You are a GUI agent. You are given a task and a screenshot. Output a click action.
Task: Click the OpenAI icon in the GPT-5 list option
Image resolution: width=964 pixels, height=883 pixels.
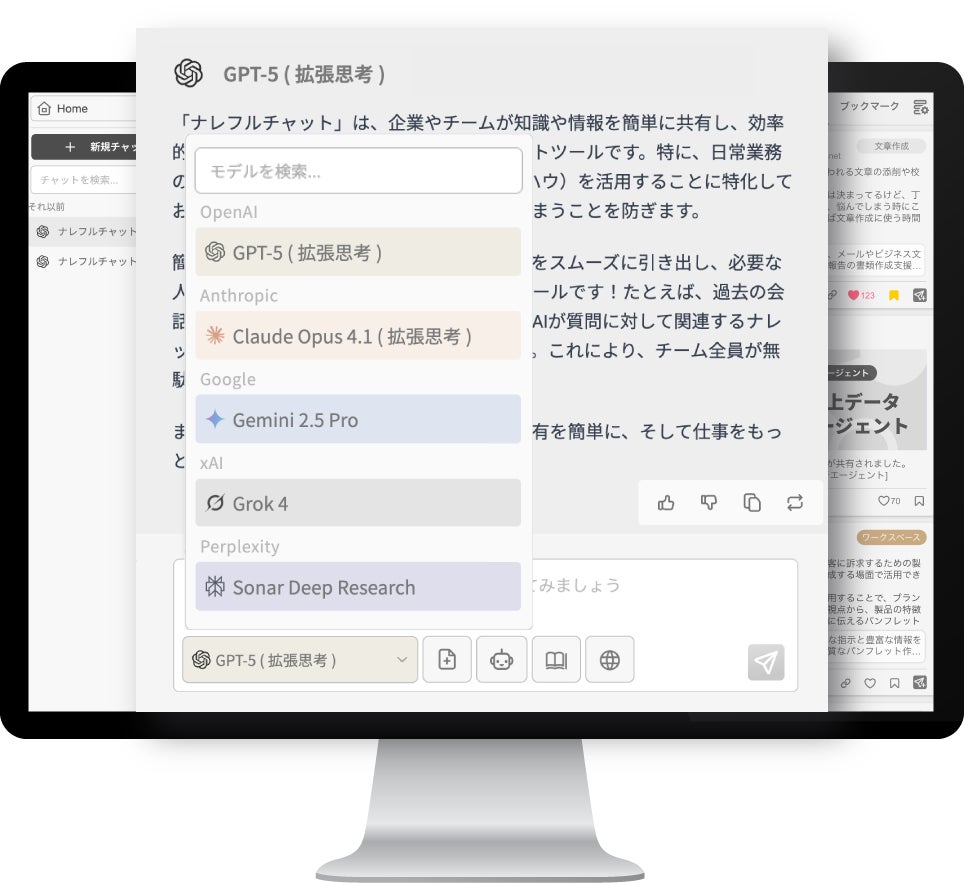[x=215, y=251]
